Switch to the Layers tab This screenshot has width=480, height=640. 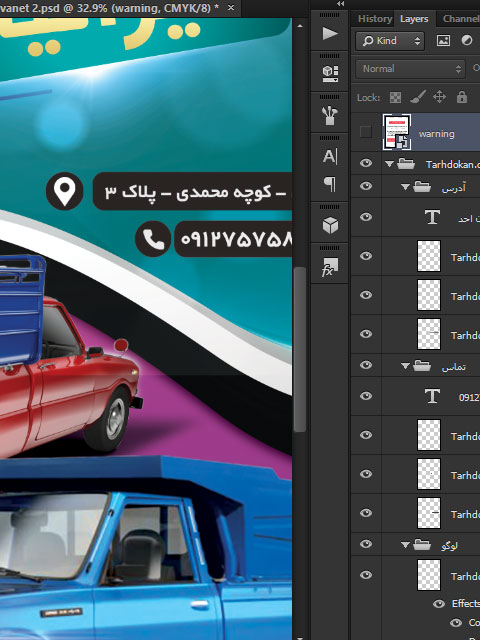(414, 19)
